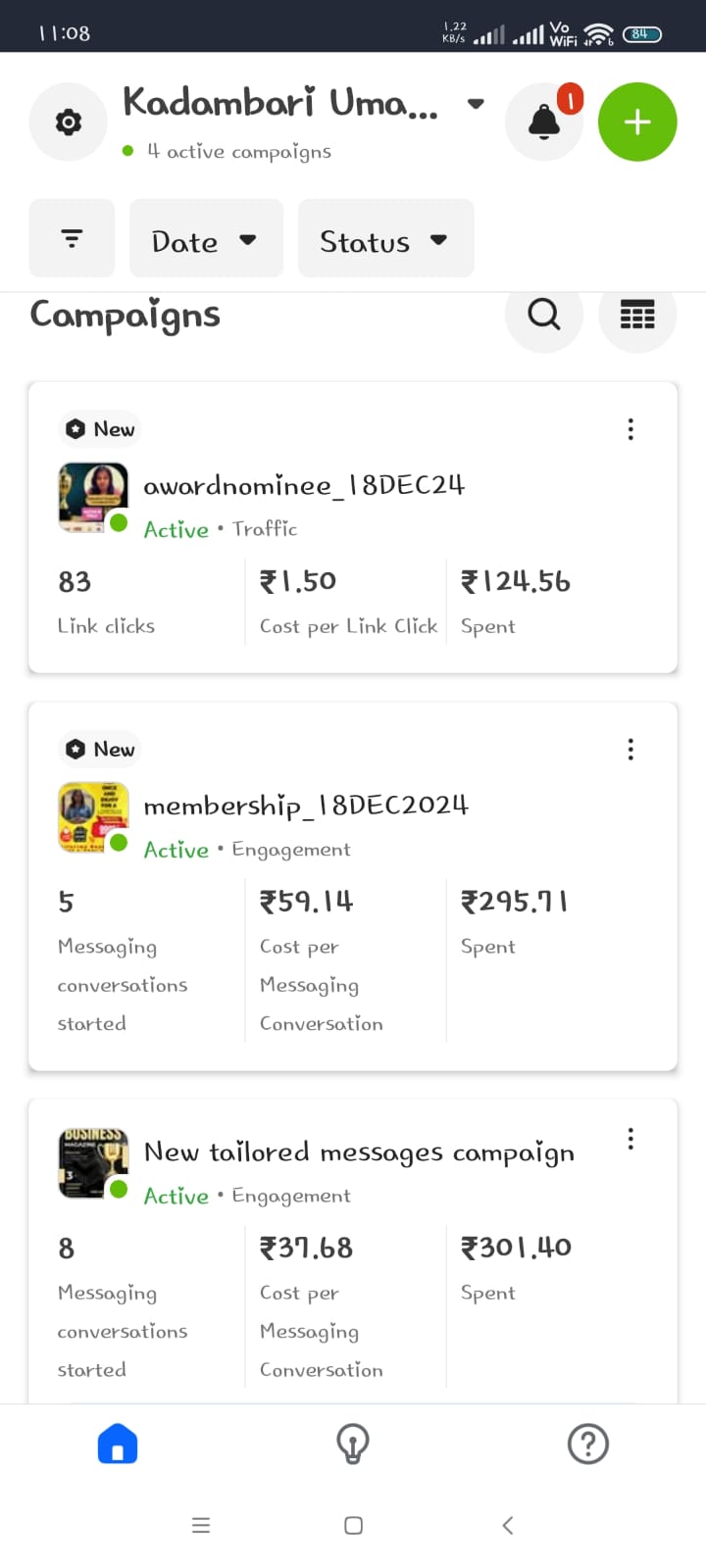
Task: Search campaigns with the magnifier icon
Action: pyautogui.click(x=544, y=315)
